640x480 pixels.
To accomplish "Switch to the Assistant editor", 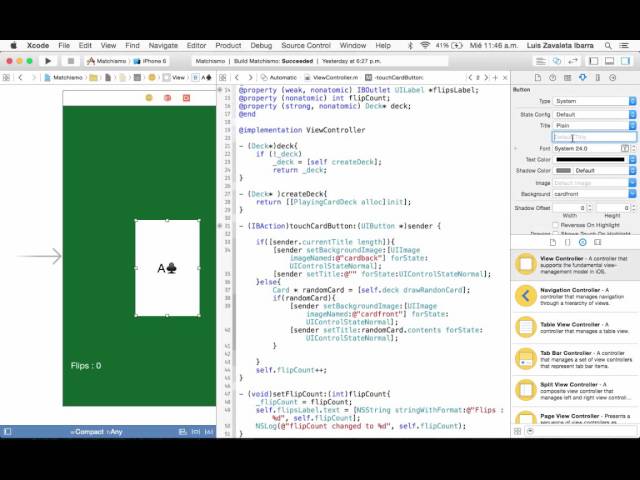I will click(557, 61).
